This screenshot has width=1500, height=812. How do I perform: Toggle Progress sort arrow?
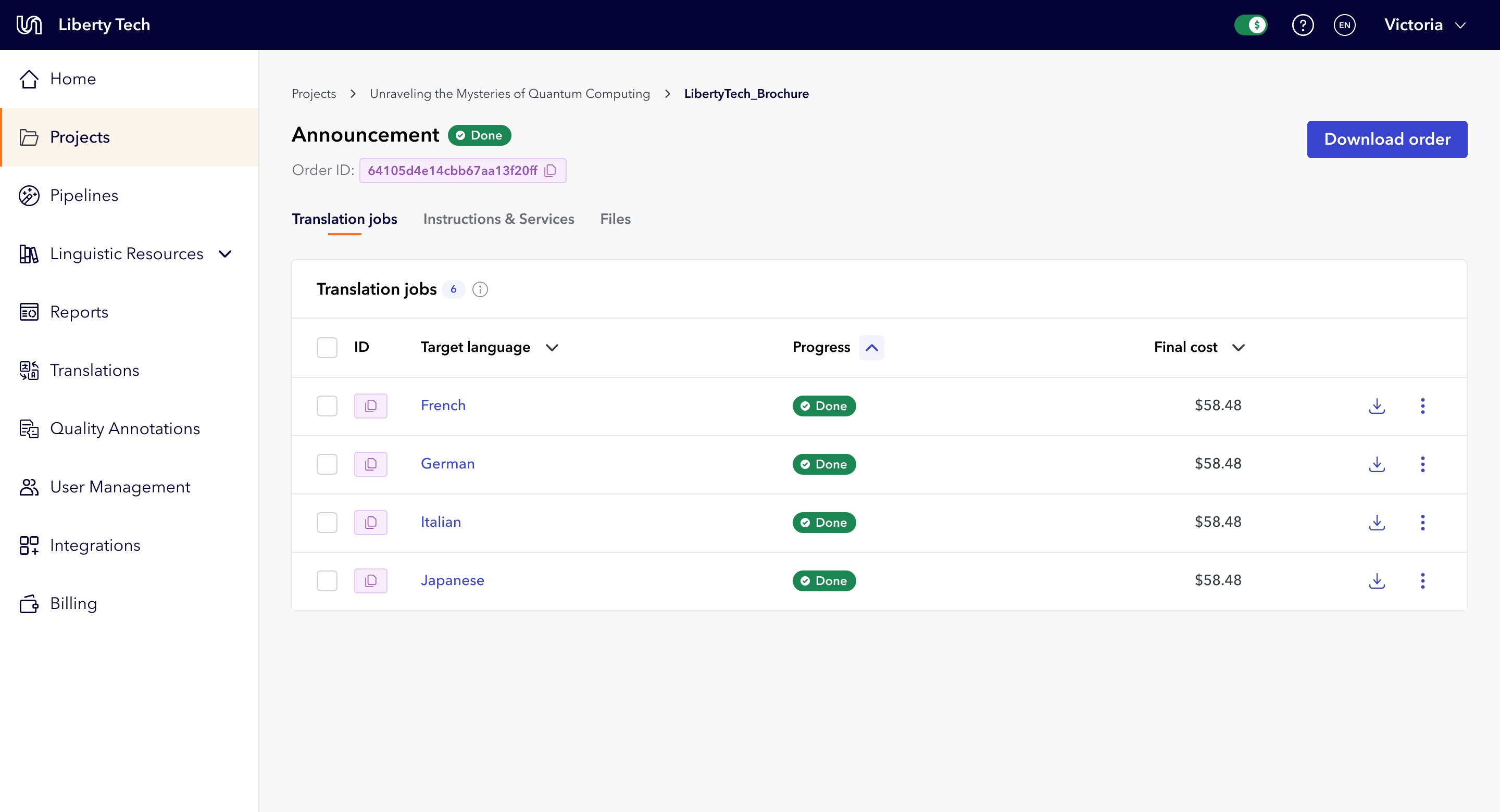pyautogui.click(x=871, y=348)
